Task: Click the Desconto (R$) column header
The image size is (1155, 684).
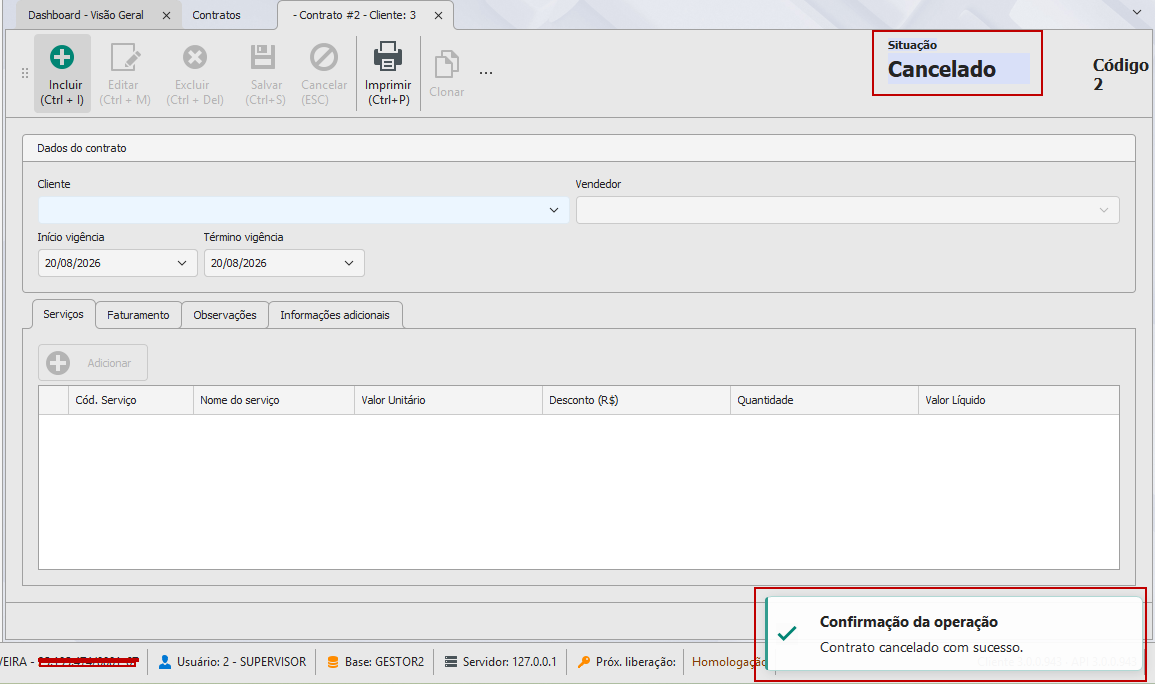Action: pyautogui.click(x=636, y=400)
